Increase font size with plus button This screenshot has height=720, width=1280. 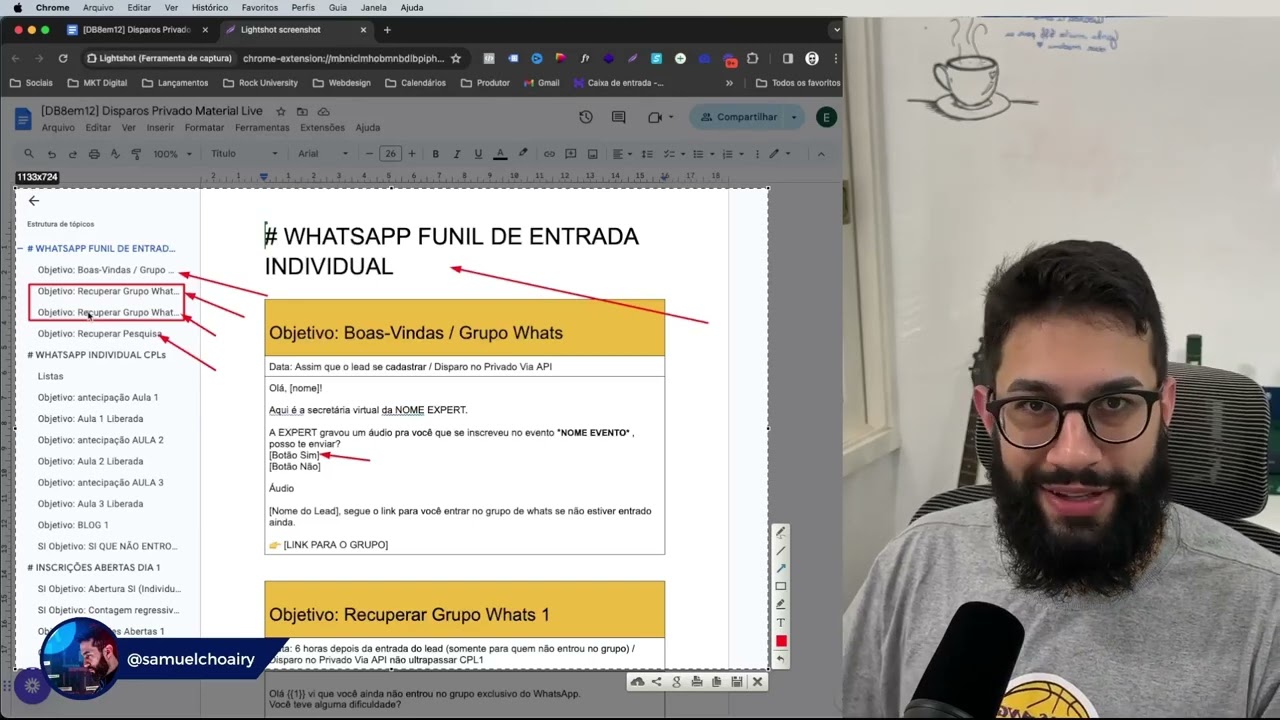coord(411,154)
